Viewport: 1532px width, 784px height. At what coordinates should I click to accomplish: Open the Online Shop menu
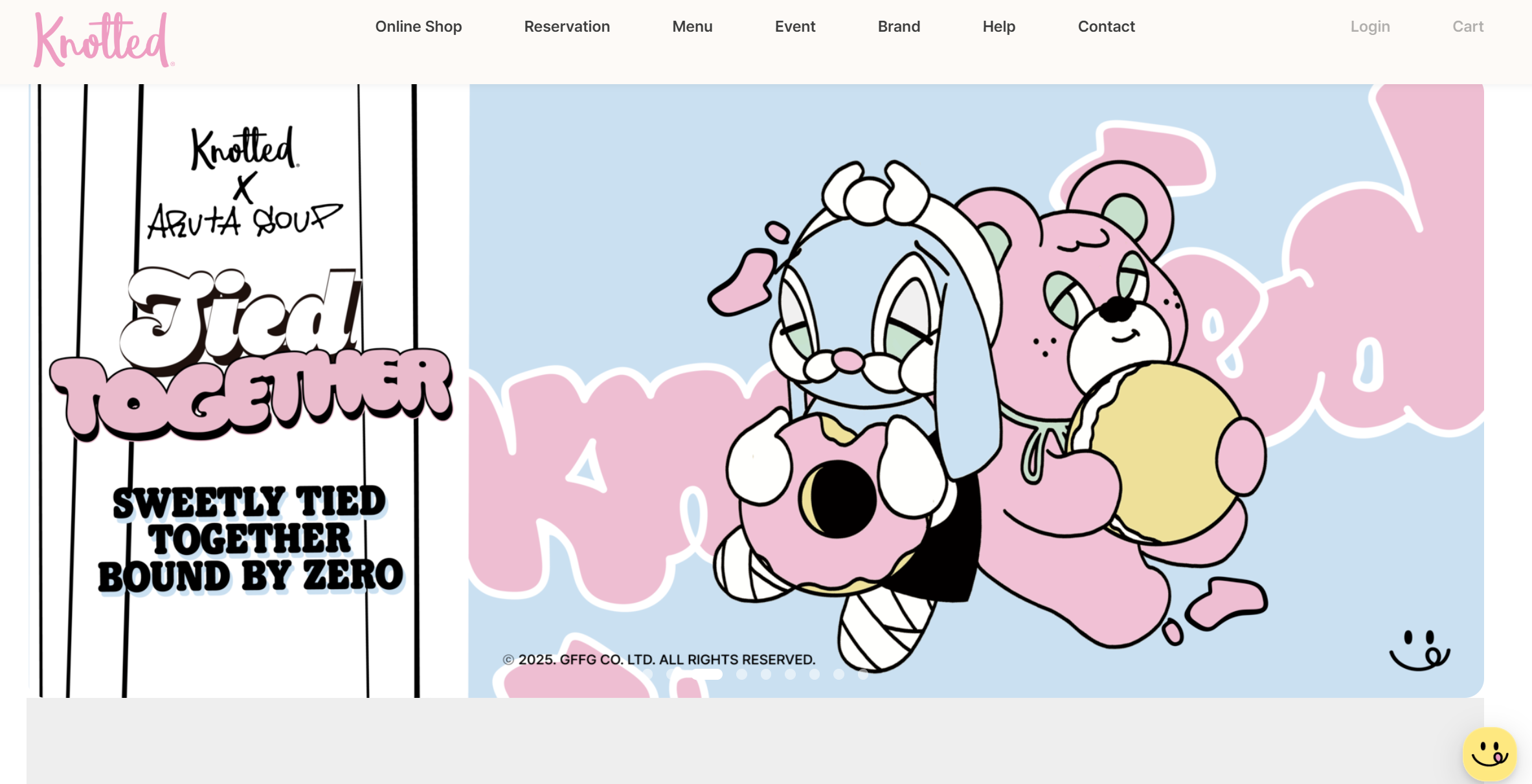[418, 27]
